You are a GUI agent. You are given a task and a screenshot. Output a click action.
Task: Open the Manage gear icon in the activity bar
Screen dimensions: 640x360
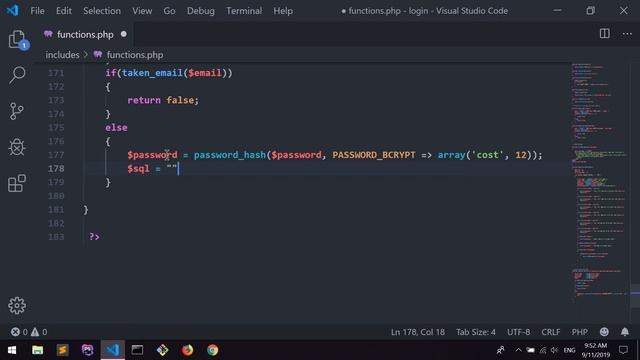17,305
